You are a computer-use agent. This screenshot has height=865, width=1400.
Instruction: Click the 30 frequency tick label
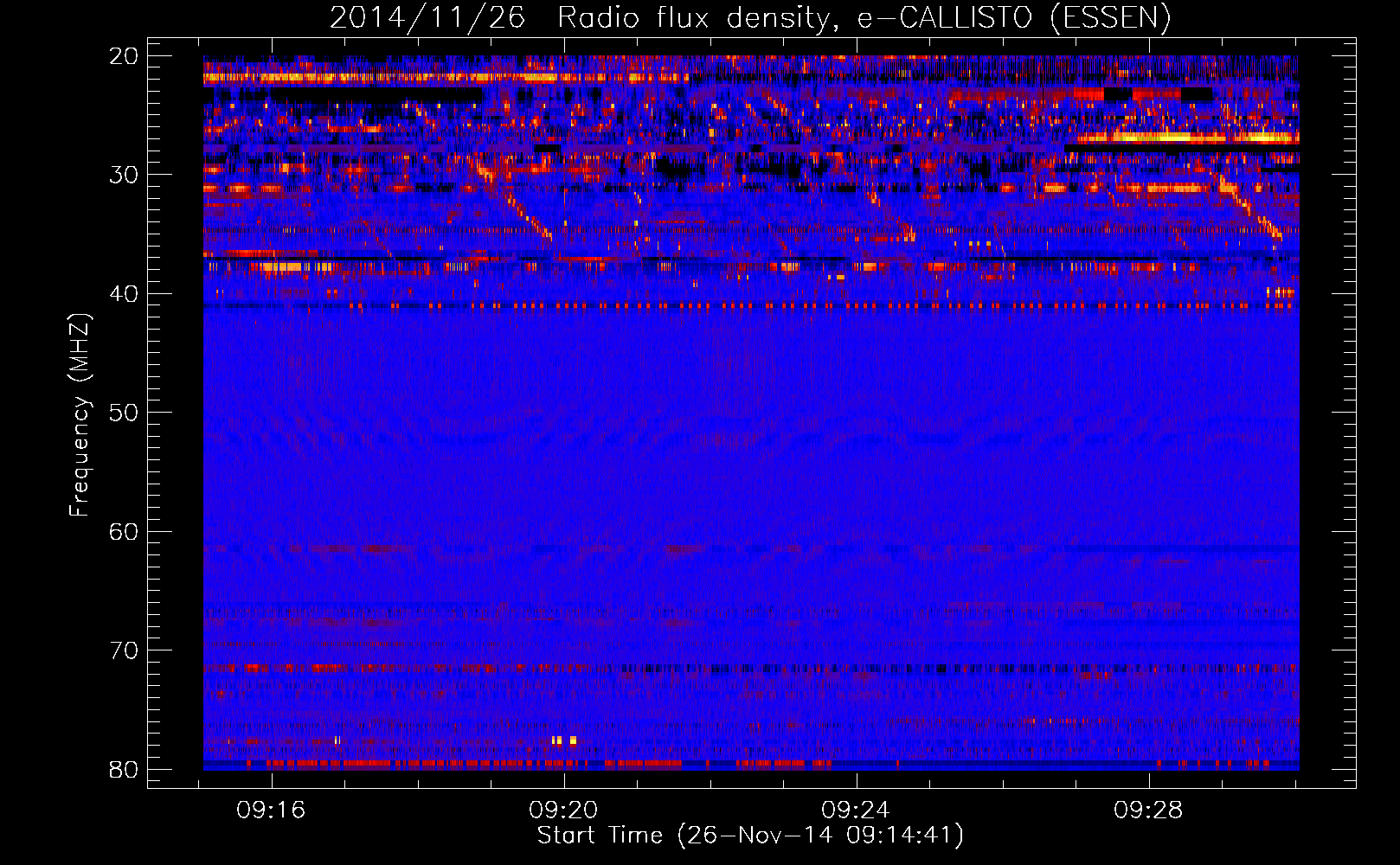[125, 175]
